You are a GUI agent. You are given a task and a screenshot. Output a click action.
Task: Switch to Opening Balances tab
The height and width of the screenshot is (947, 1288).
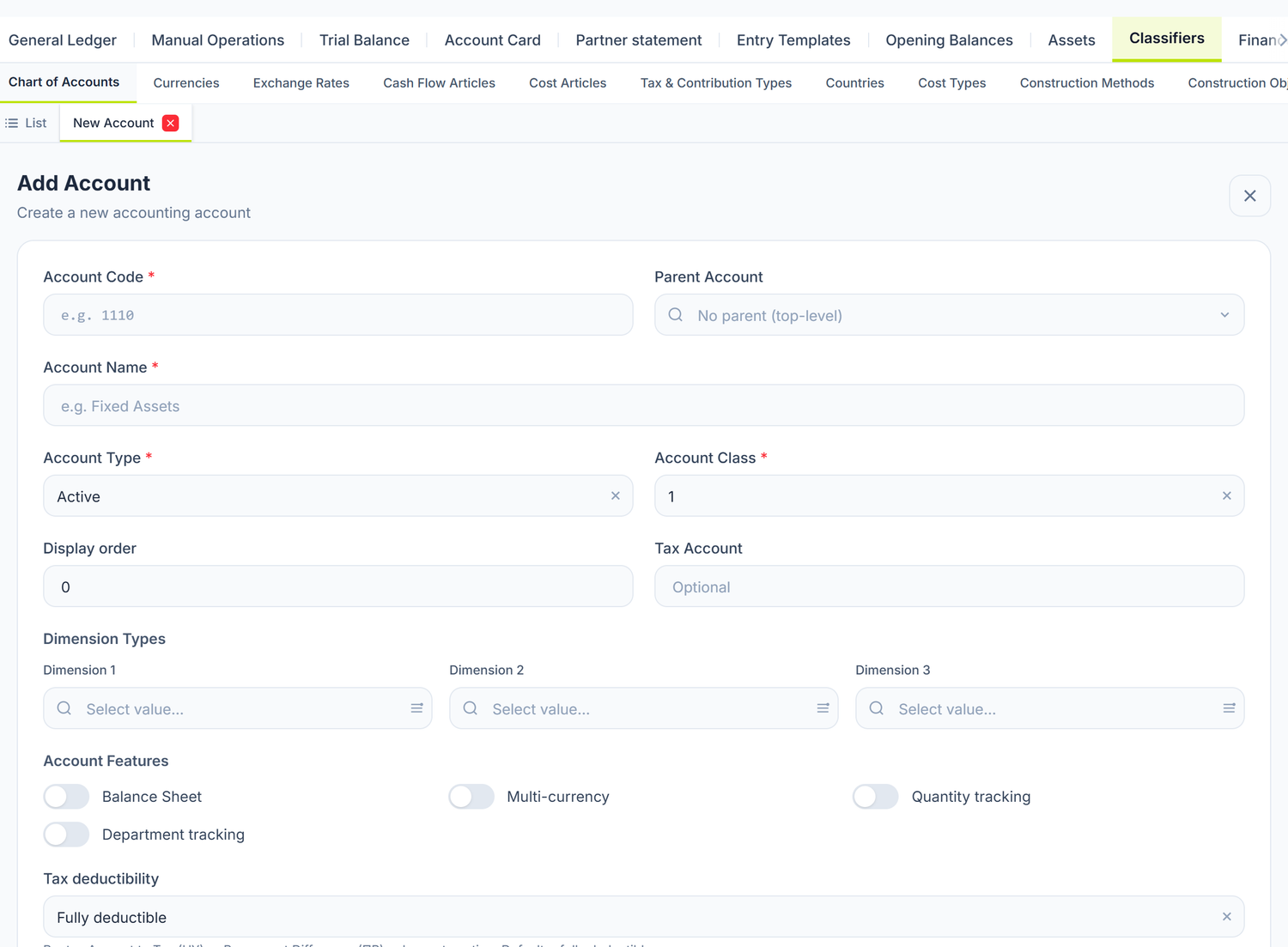949,40
